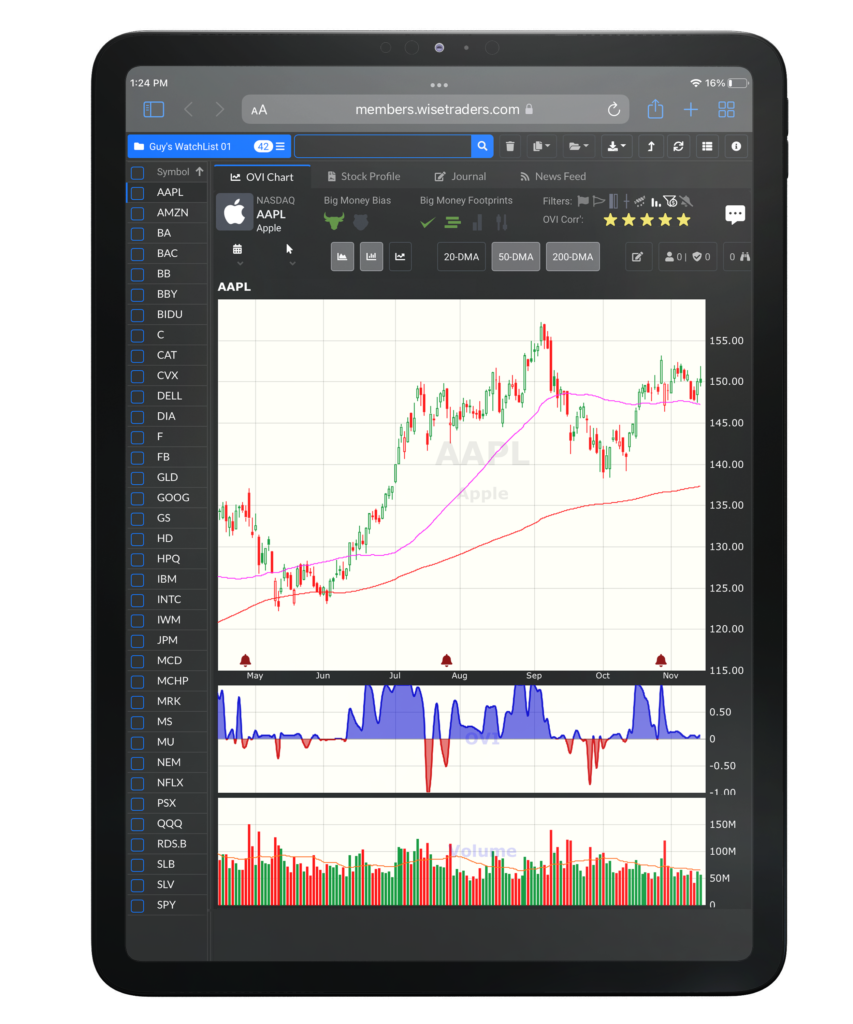Viewport: 853px width, 1024px height.
Task: Click the refresh watchlist icon
Action: click(679, 146)
